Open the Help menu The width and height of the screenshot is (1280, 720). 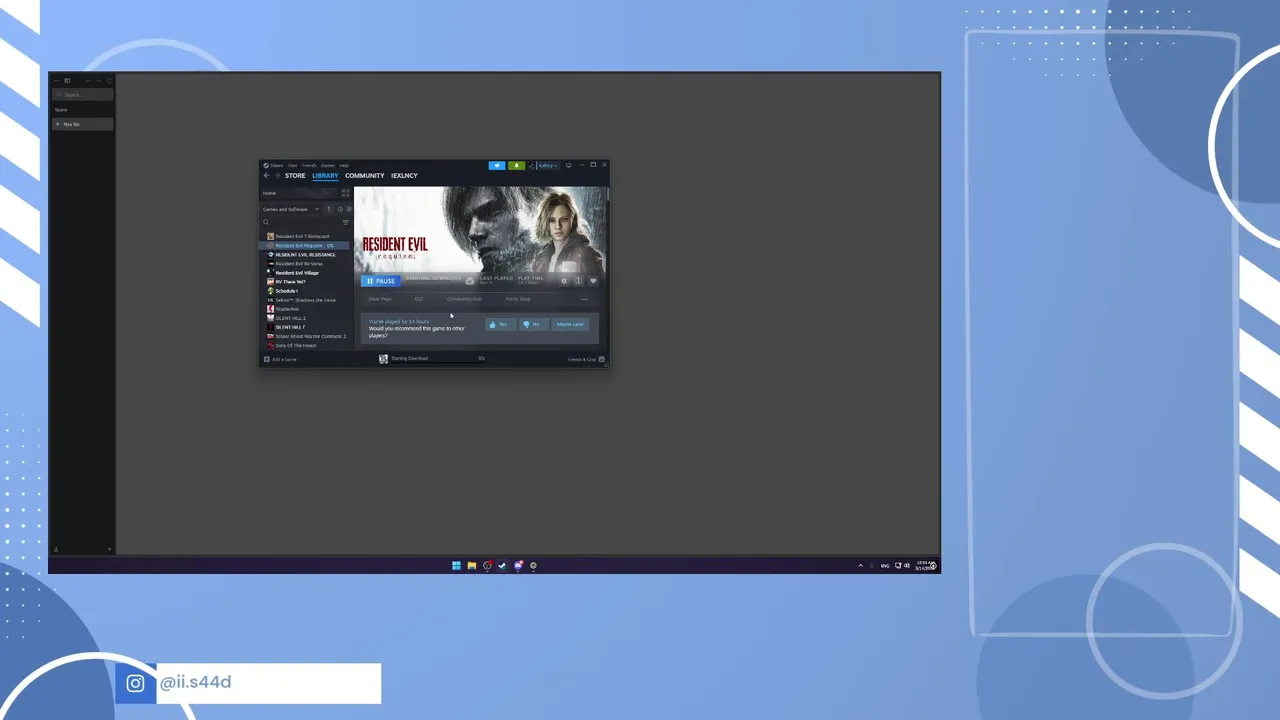coord(344,165)
